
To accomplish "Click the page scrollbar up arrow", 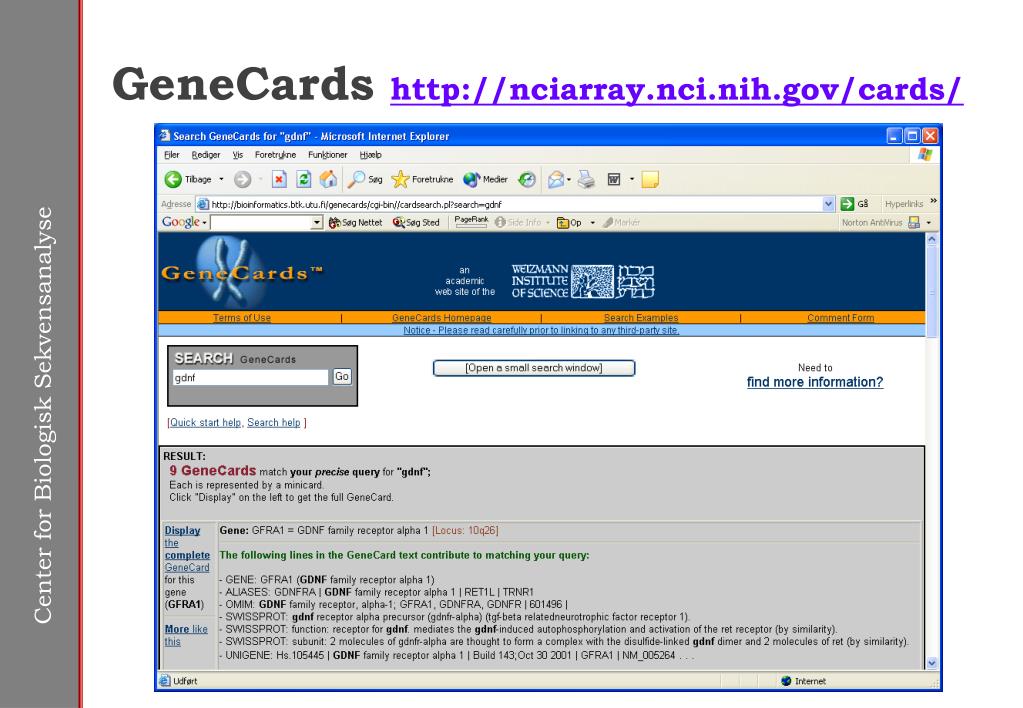I will 932,239.
